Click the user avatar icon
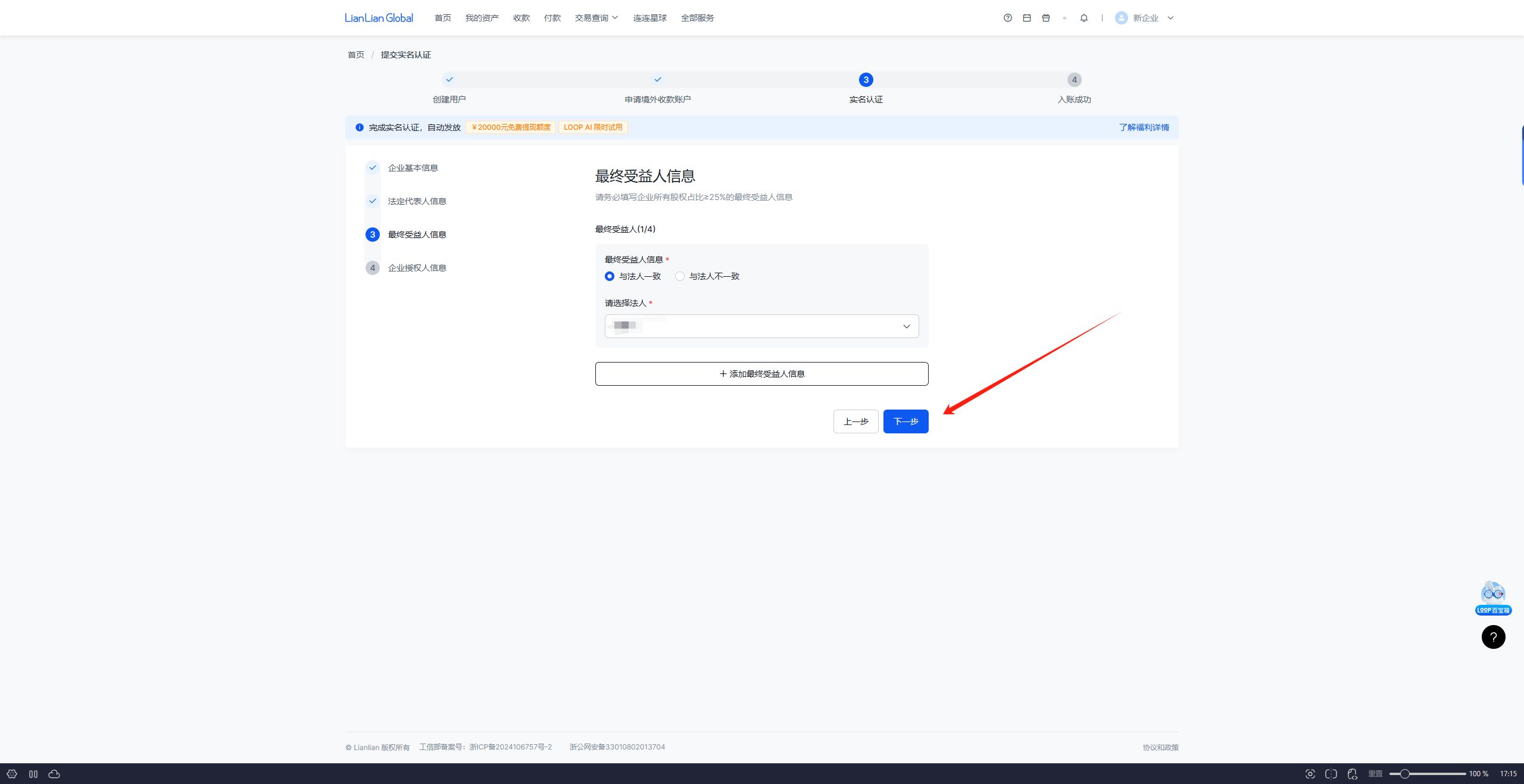The width and height of the screenshot is (1524, 784). [1122, 18]
